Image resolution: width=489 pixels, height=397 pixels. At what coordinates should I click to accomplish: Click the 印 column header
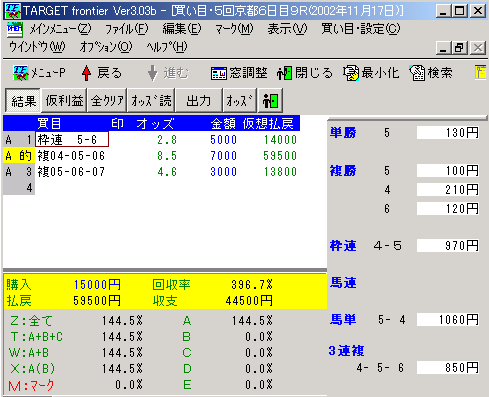pos(117,123)
